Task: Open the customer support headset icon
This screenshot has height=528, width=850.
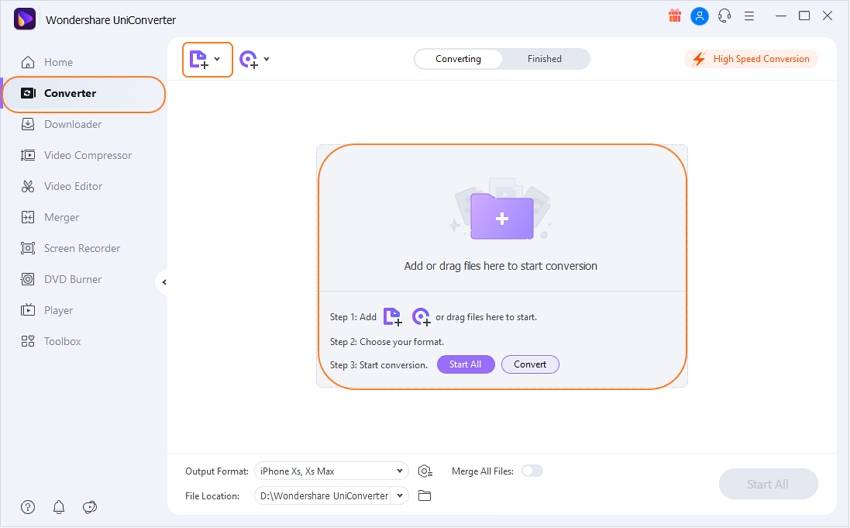Action: click(x=724, y=16)
